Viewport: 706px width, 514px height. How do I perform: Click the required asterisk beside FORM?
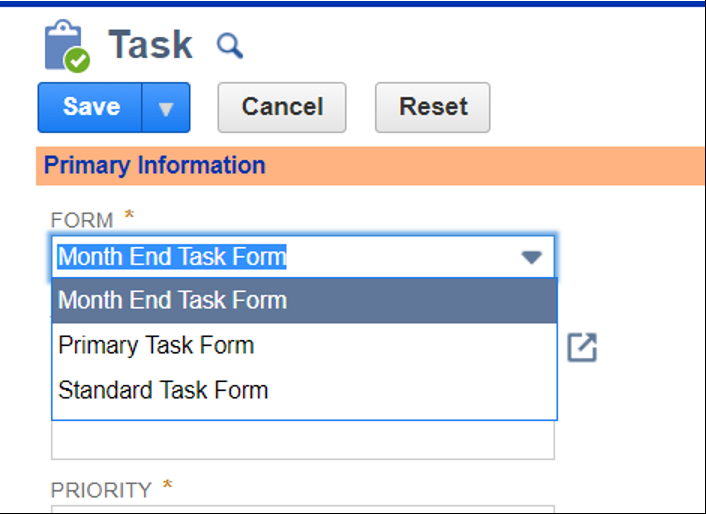129,217
